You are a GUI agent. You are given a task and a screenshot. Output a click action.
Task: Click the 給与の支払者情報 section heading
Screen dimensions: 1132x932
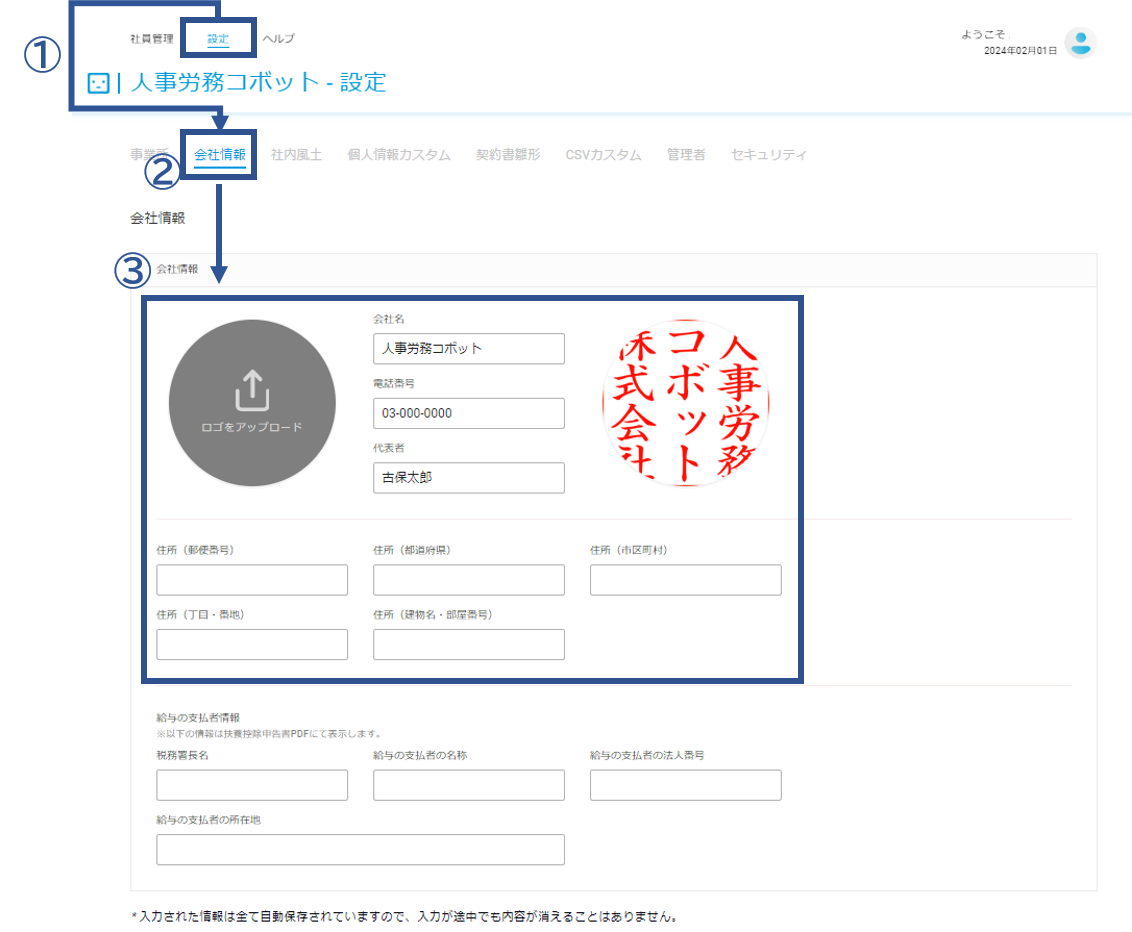click(198, 718)
